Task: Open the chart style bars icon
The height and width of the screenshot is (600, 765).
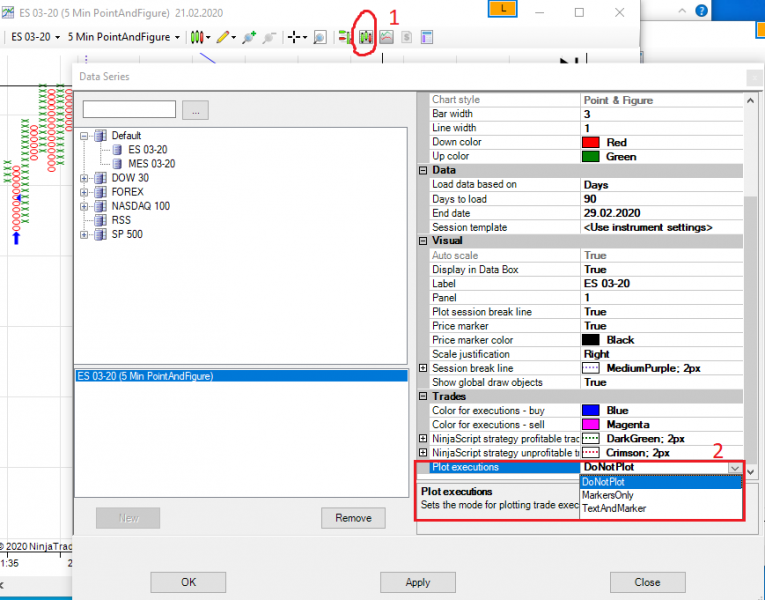Action: [x=197, y=37]
